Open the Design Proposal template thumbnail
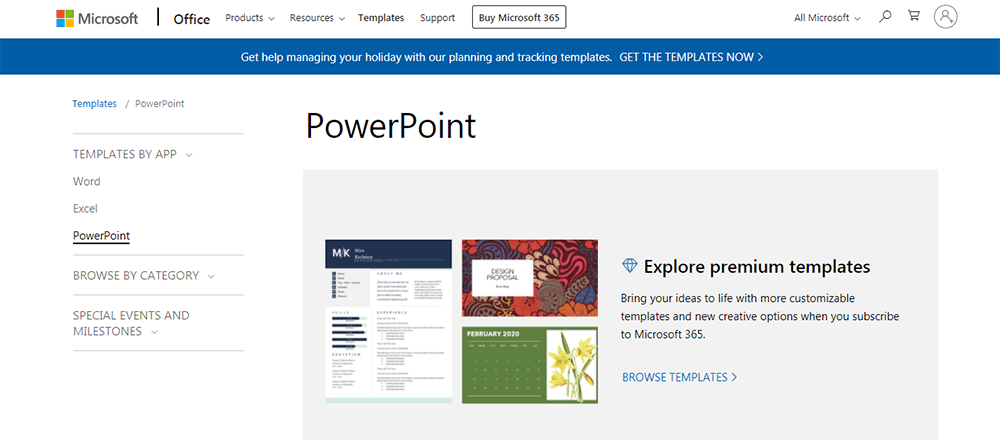Viewport: 1000px width, 440px height. click(x=529, y=278)
